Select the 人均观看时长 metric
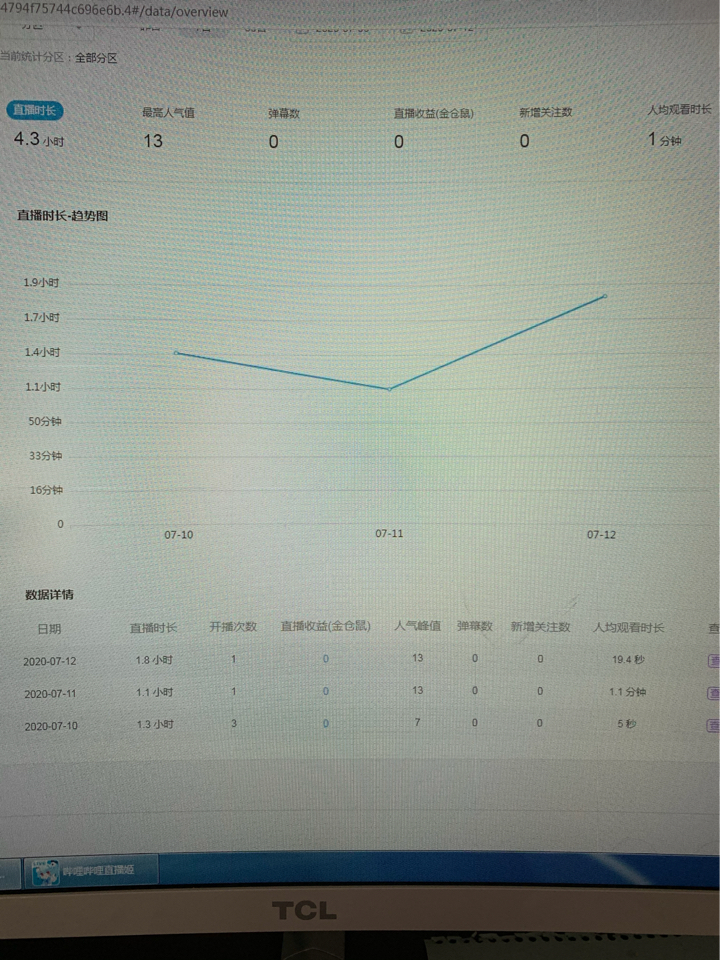The width and height of the screenshot is (720, 960). [679, 111]
